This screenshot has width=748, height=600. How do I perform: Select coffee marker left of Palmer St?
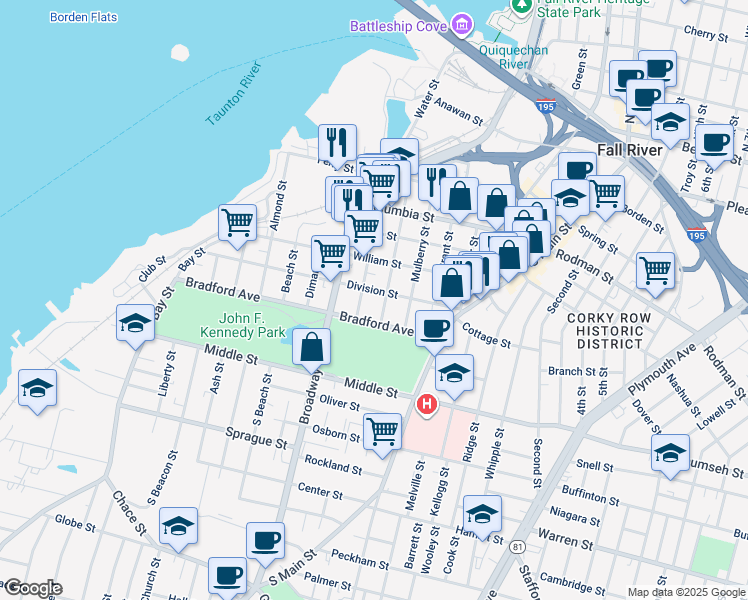pos(228,577)
